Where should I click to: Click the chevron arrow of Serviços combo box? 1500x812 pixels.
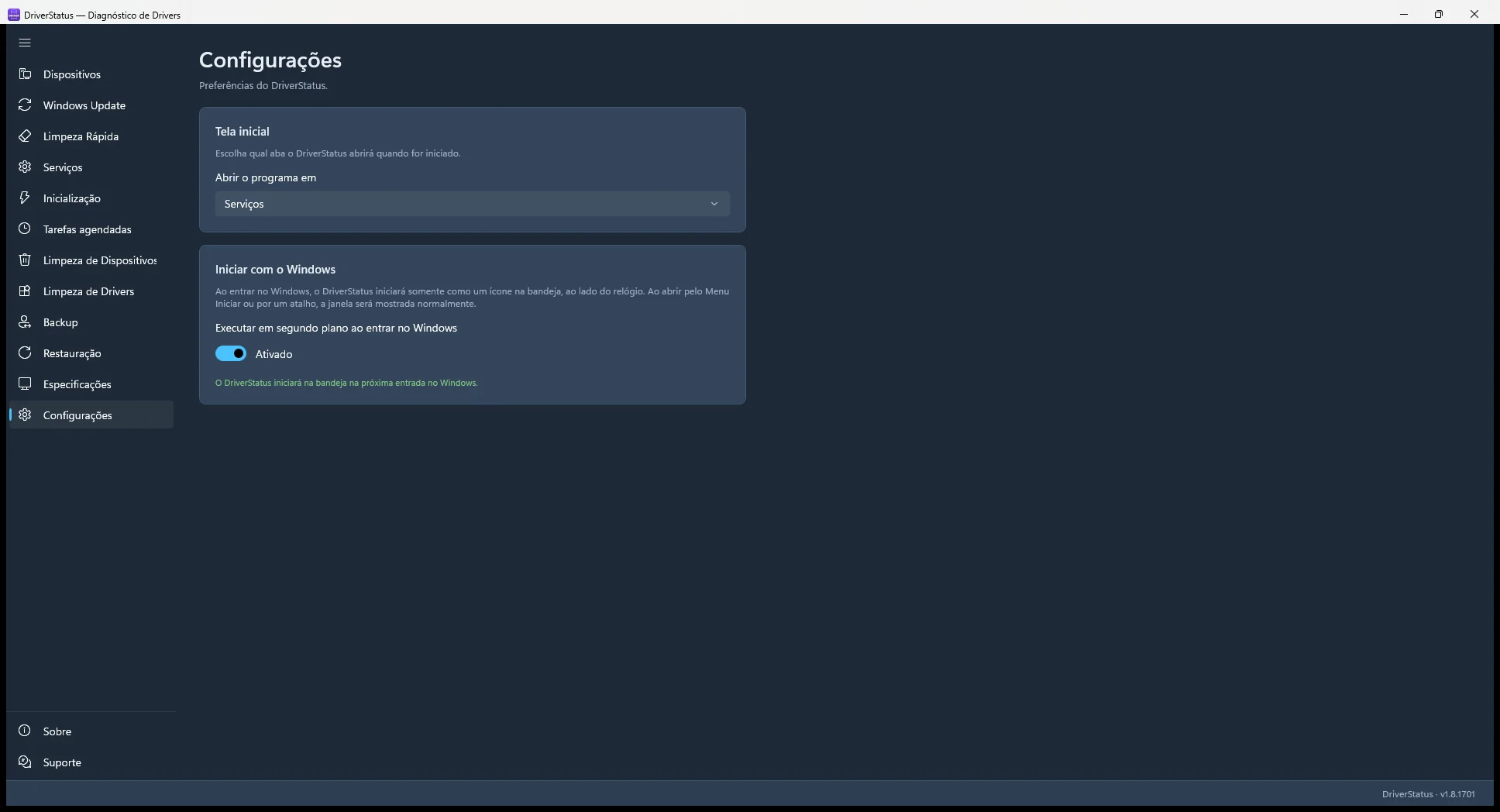tap(714, 204)
